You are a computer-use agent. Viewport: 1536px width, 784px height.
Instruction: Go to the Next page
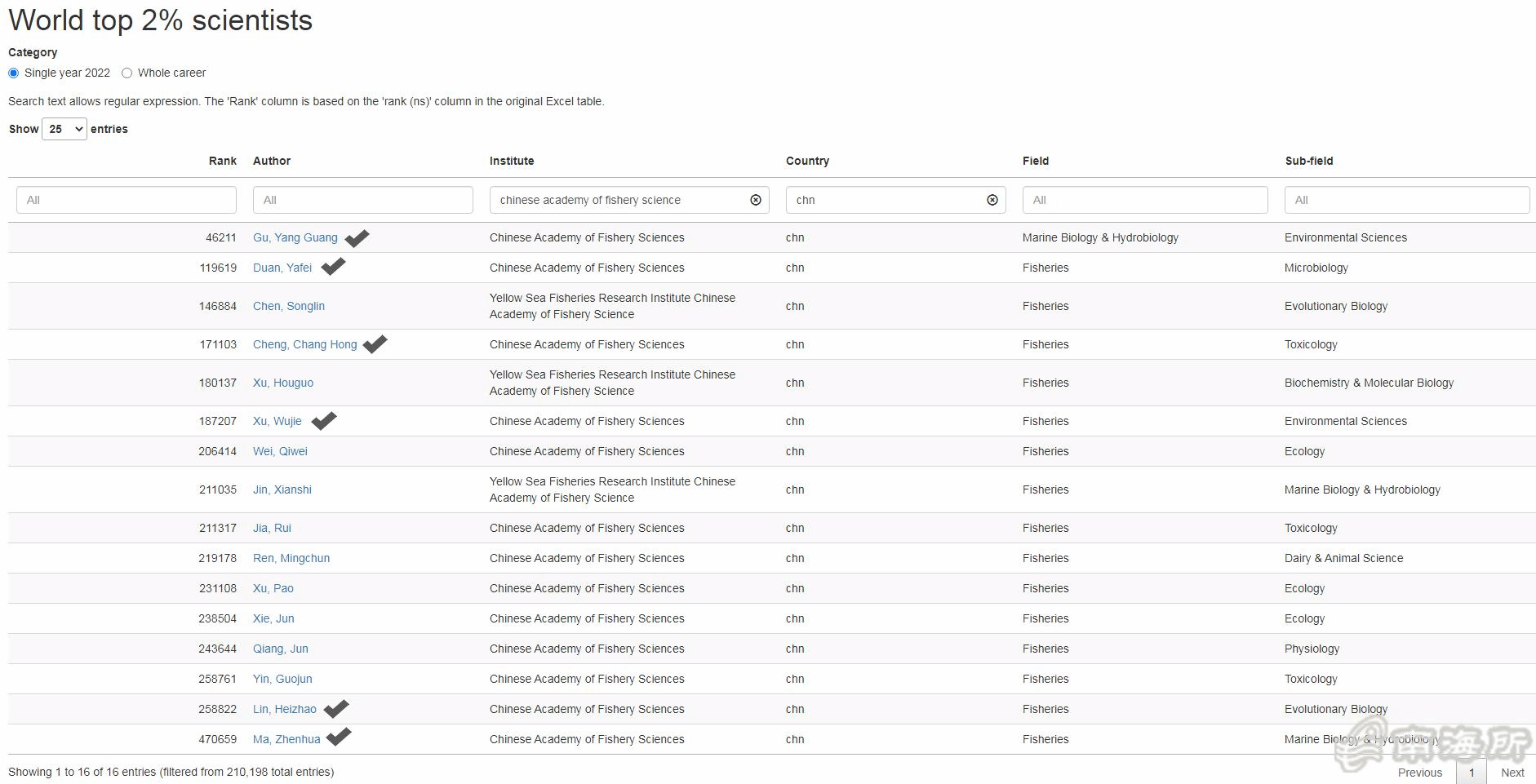point(1512,772)
